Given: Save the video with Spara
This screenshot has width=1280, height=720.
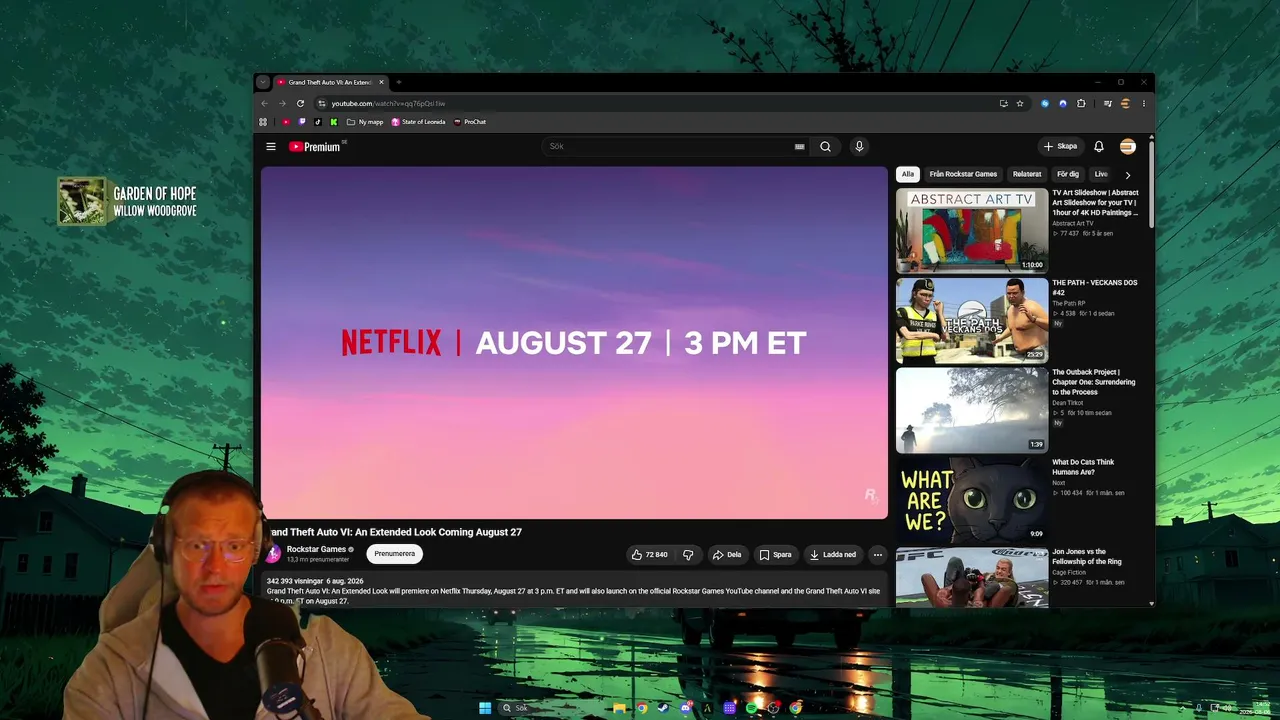Looking at the screenshot, I should pos(775,555).
